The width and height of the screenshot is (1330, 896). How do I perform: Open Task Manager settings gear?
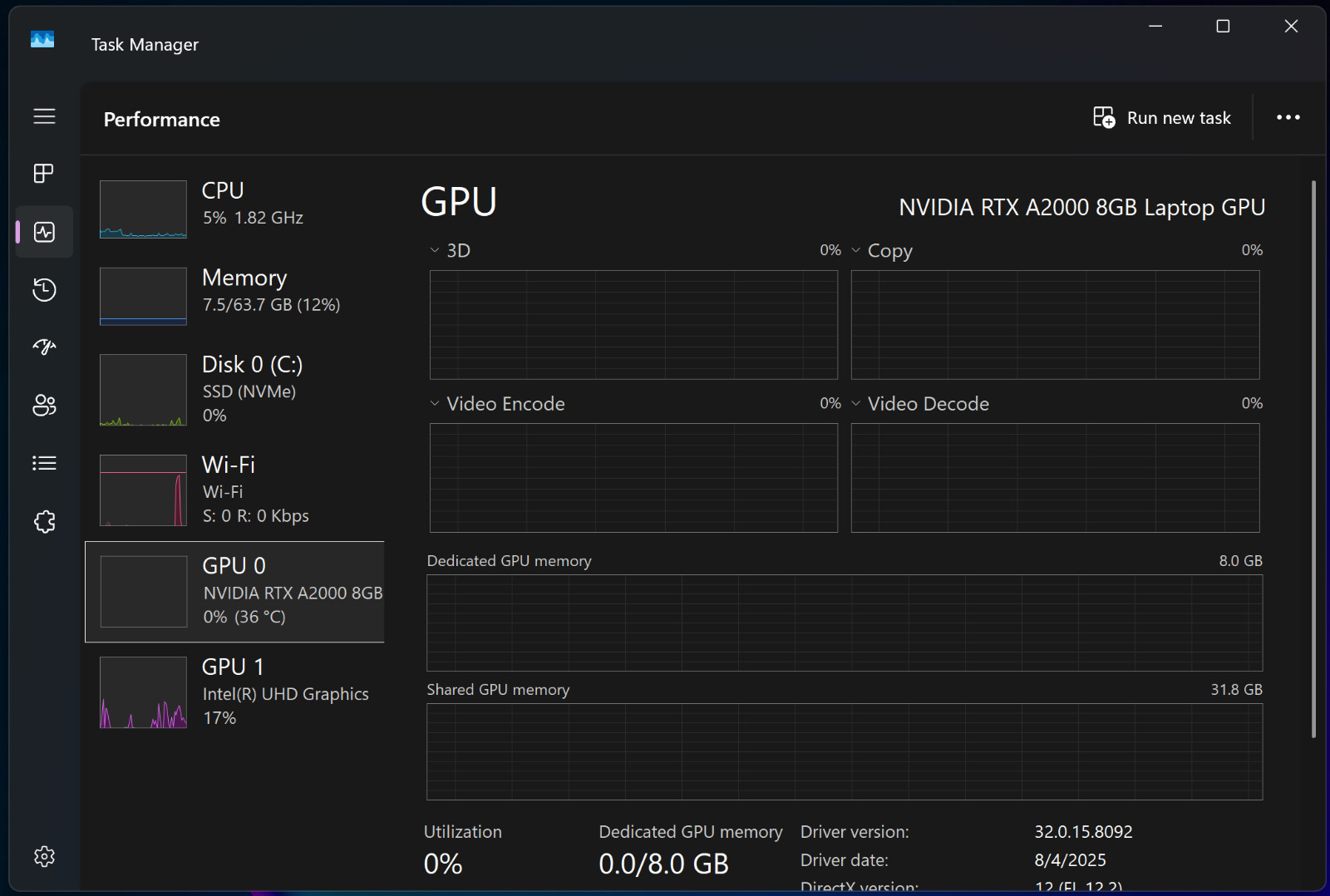click(44, 857)
